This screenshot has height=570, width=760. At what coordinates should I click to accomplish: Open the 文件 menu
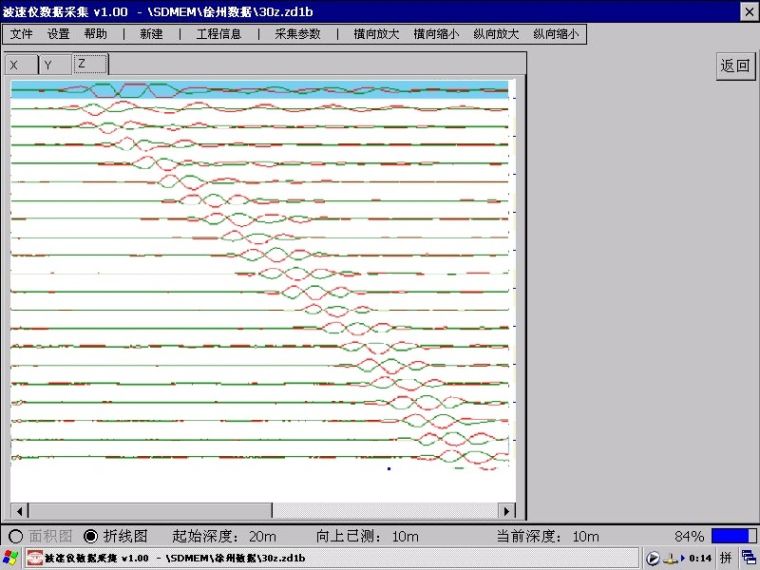22,34
